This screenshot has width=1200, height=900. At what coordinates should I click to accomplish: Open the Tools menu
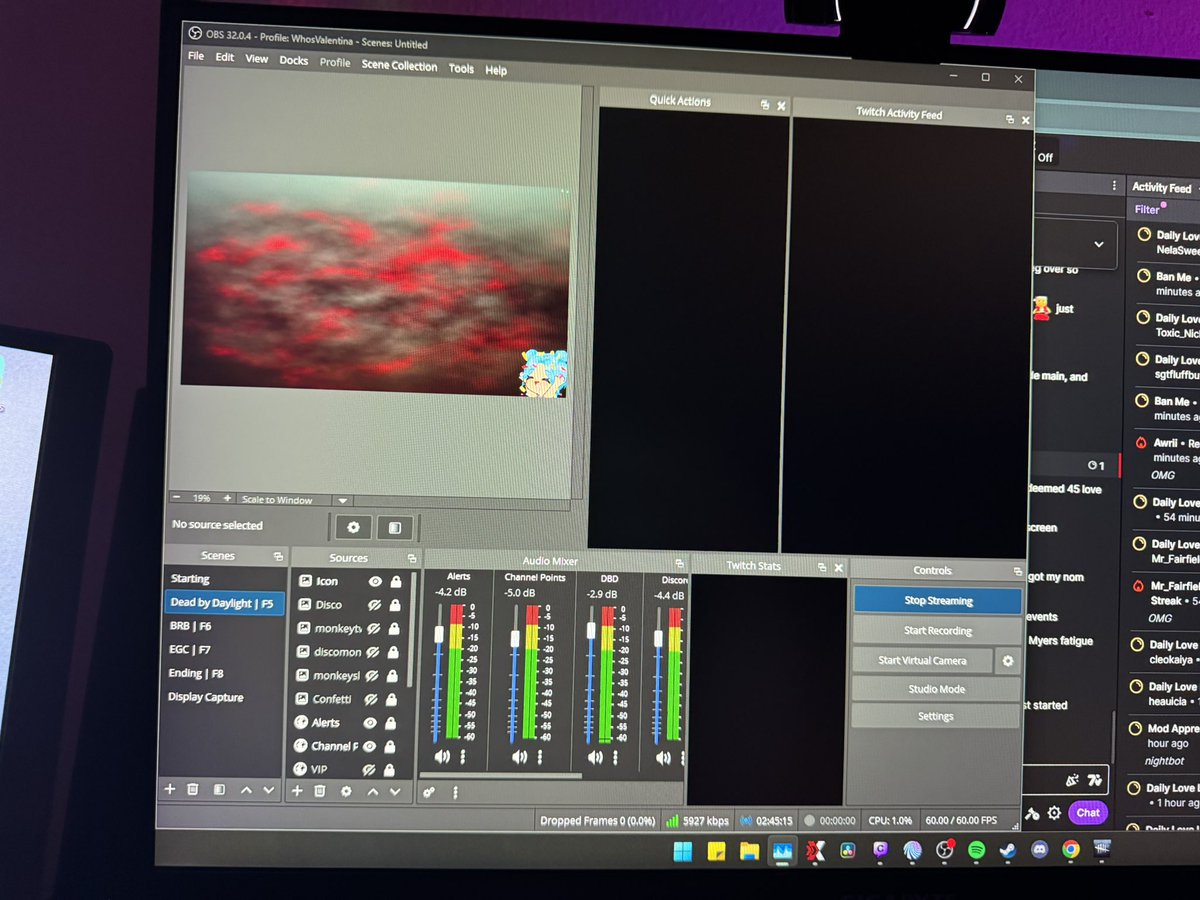461,69
